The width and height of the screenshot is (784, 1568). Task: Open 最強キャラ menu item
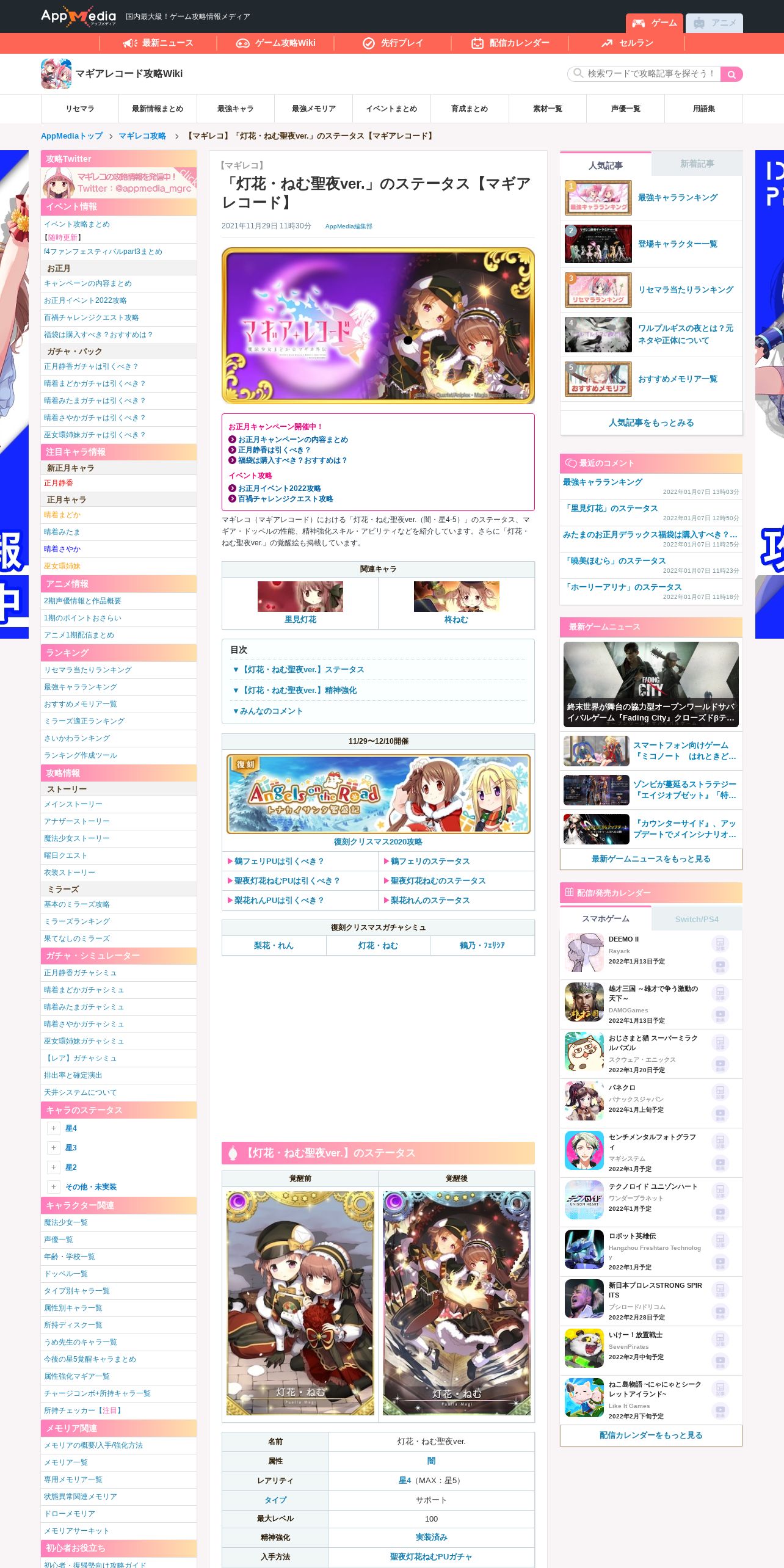tap(236, 109)
